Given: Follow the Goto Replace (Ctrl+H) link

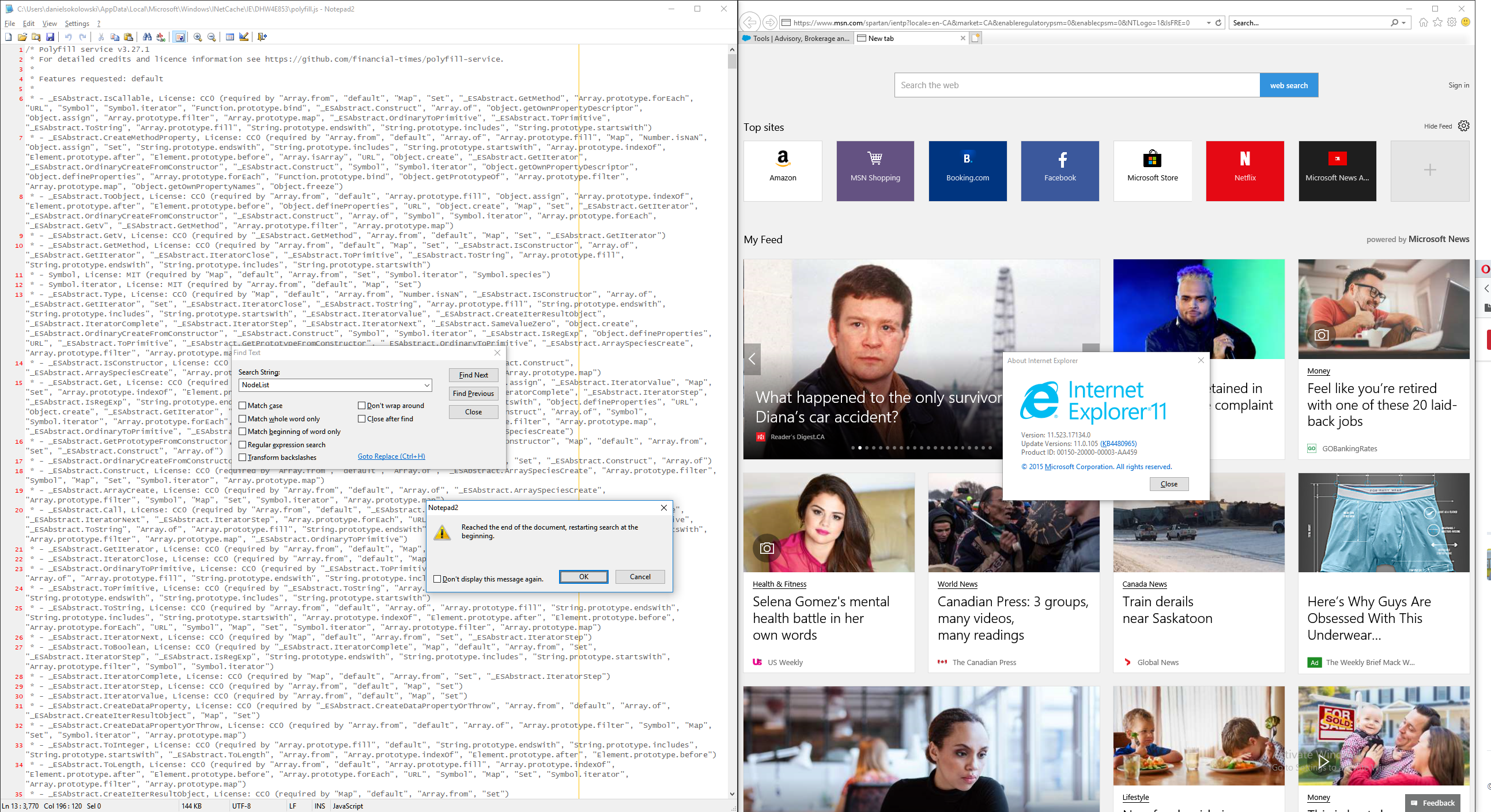Looking at the screenshot, I should 391,456.
